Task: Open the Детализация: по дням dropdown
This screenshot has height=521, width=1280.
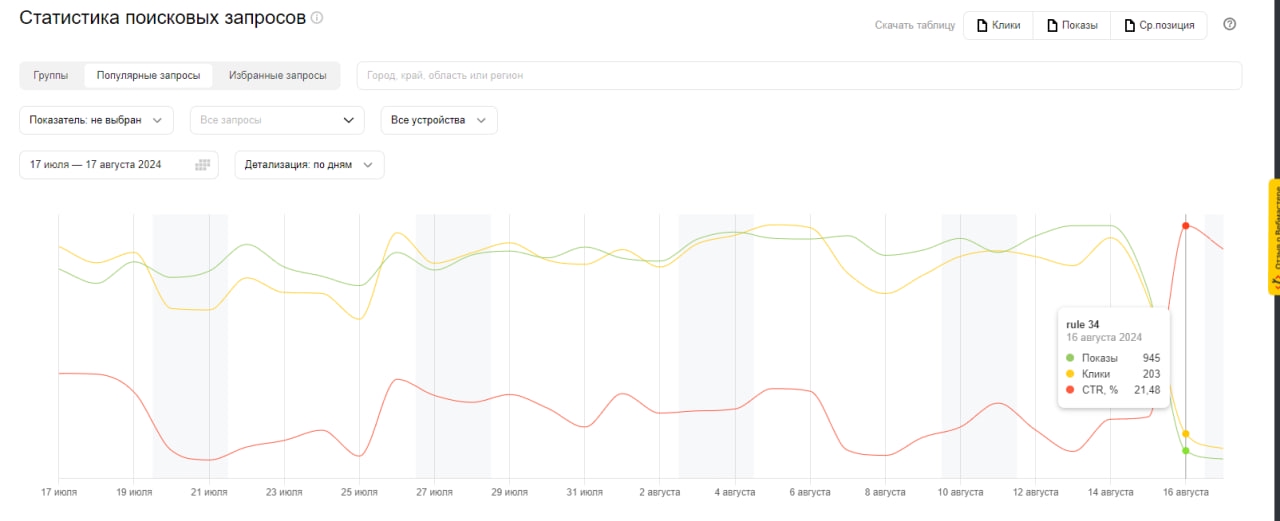Action: (309, 165)
